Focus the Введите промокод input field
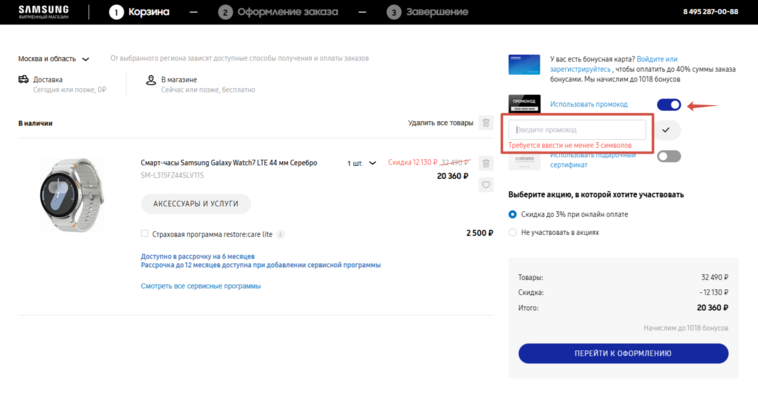Viewport: 758px width, 399px height. (577, 130)
